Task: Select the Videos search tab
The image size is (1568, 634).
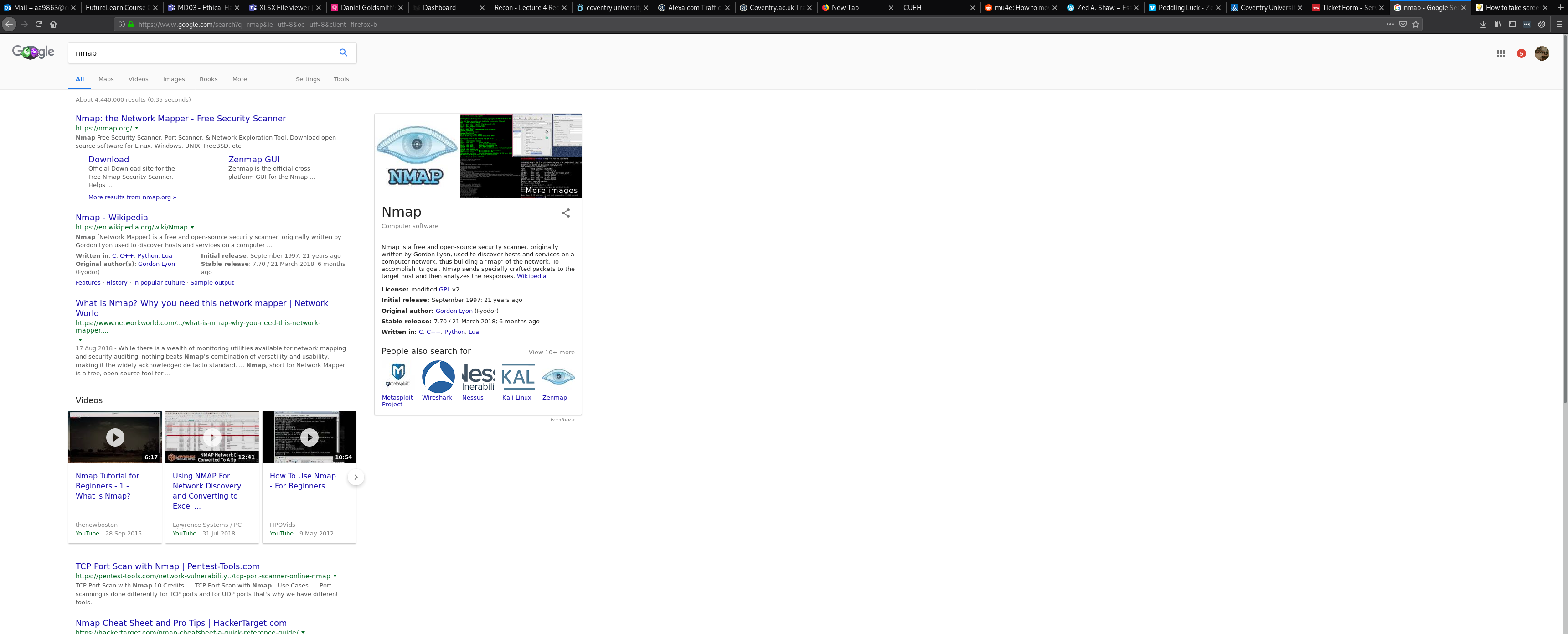Action: pos(138,78)
